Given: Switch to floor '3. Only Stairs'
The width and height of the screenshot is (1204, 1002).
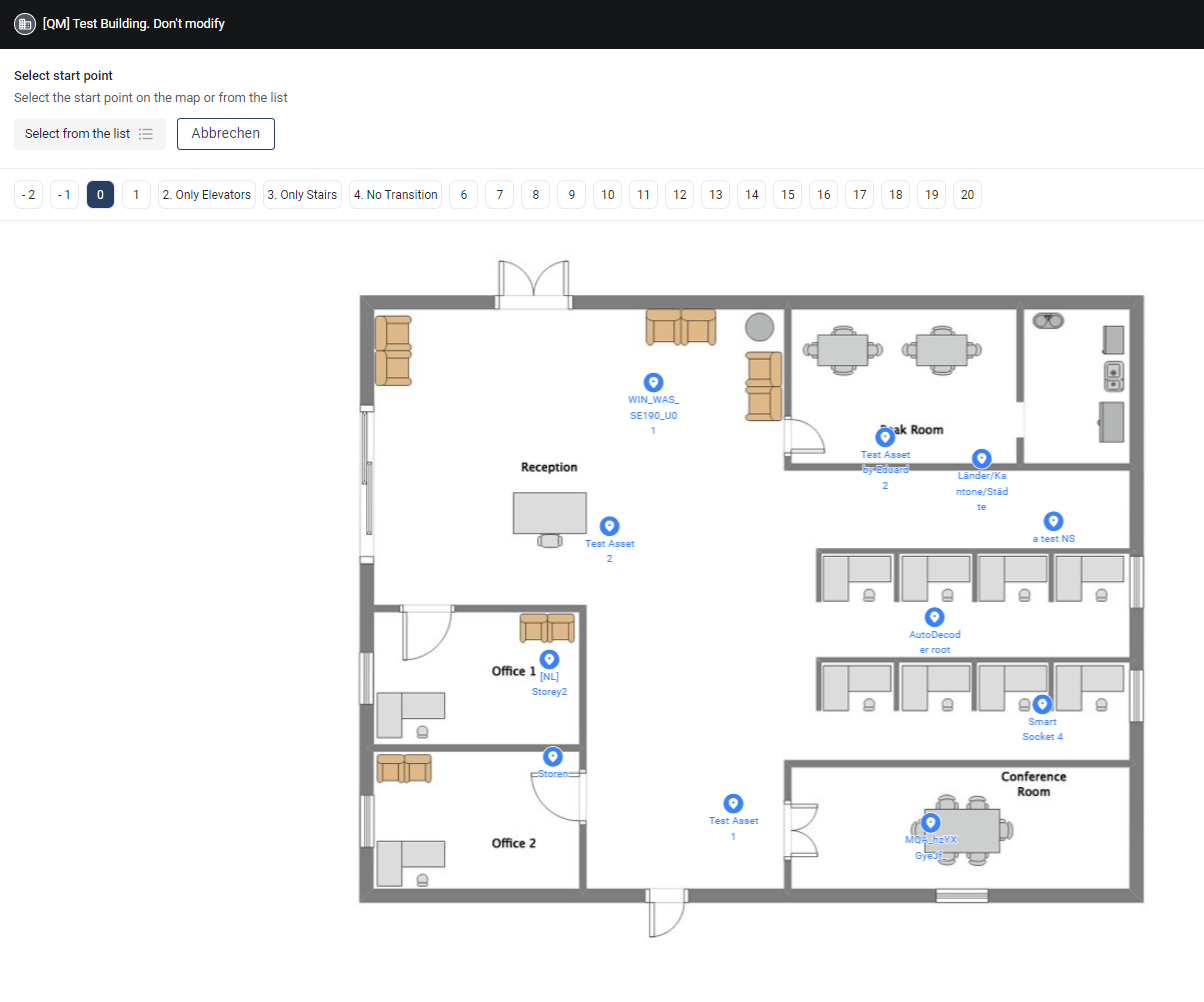Looking at the screenshot, I should (302, 195).
